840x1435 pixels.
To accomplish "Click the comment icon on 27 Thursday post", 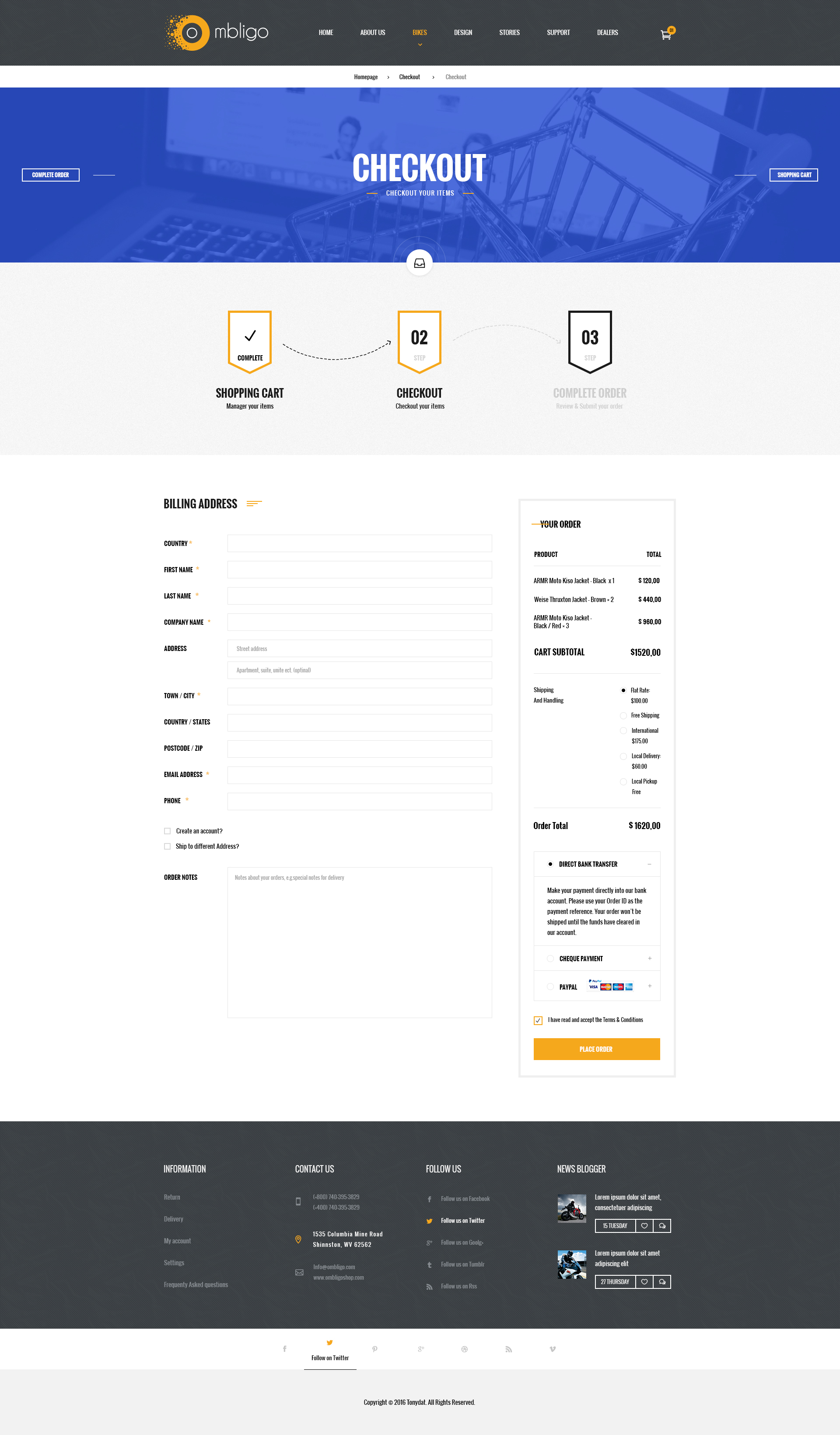I will [x=662, y=1282].
